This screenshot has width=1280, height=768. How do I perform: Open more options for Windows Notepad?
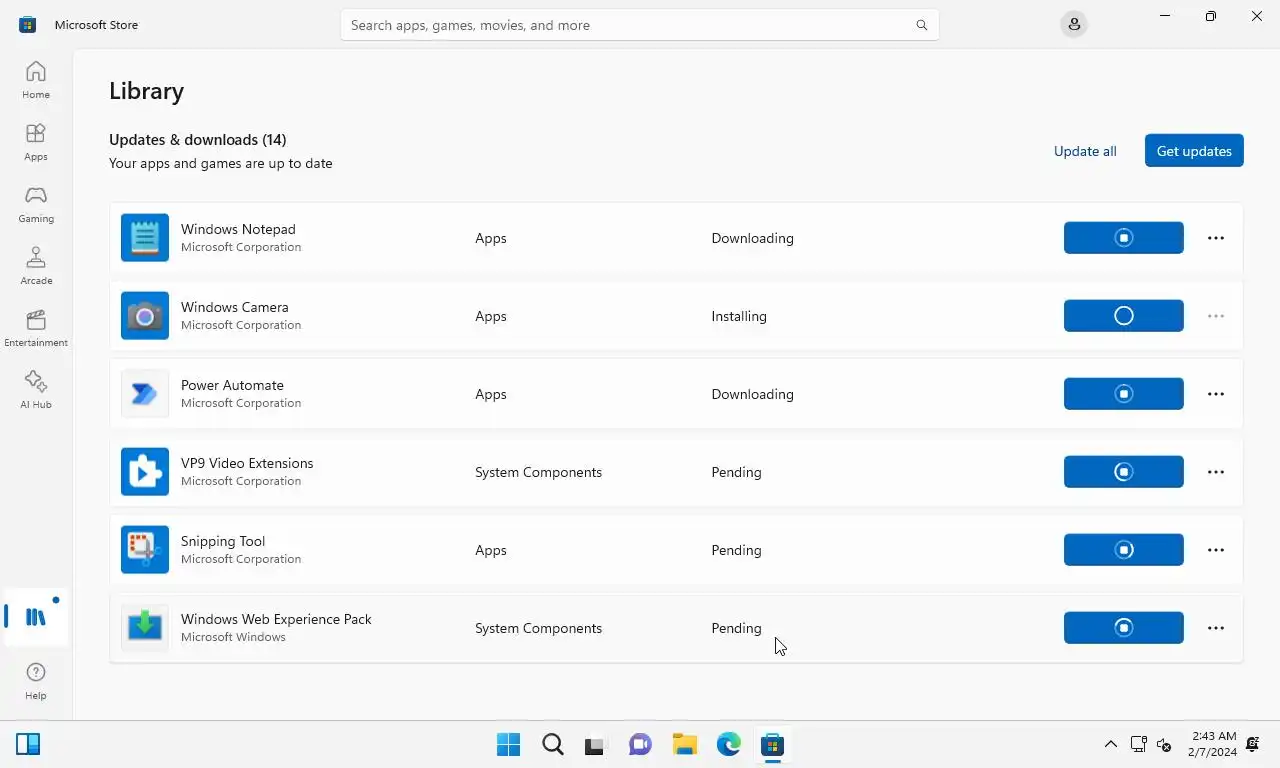pos(1216,238)
